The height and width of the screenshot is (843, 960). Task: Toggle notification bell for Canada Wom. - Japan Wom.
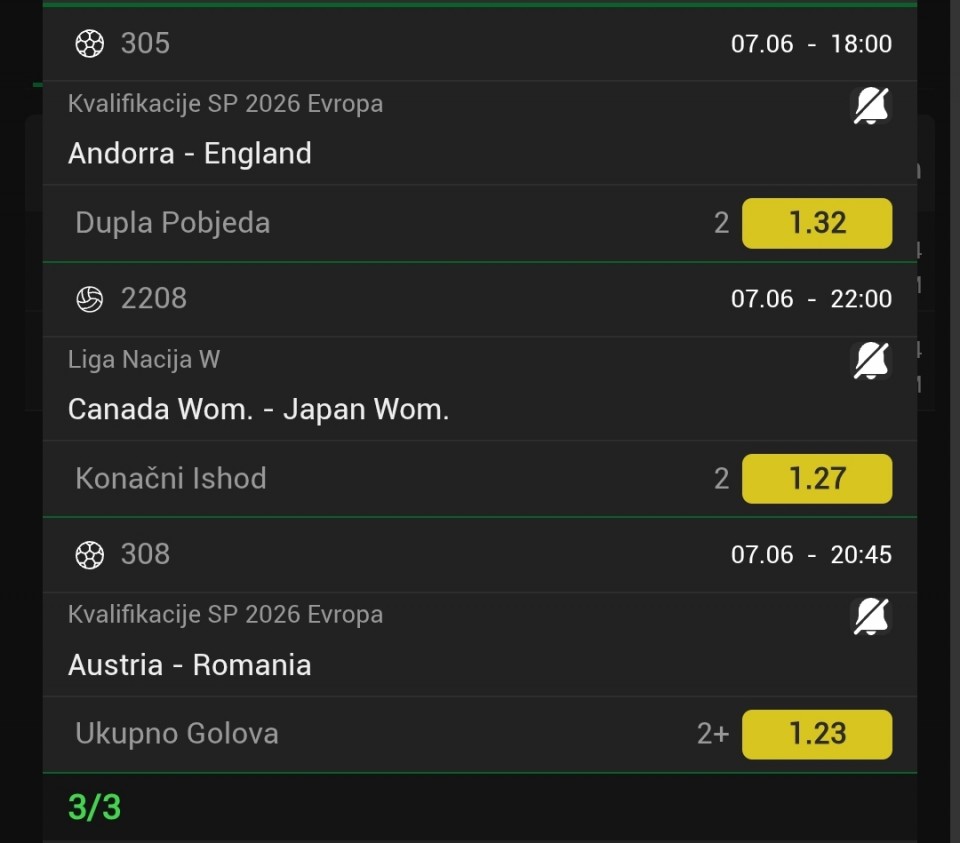(871, 361)
